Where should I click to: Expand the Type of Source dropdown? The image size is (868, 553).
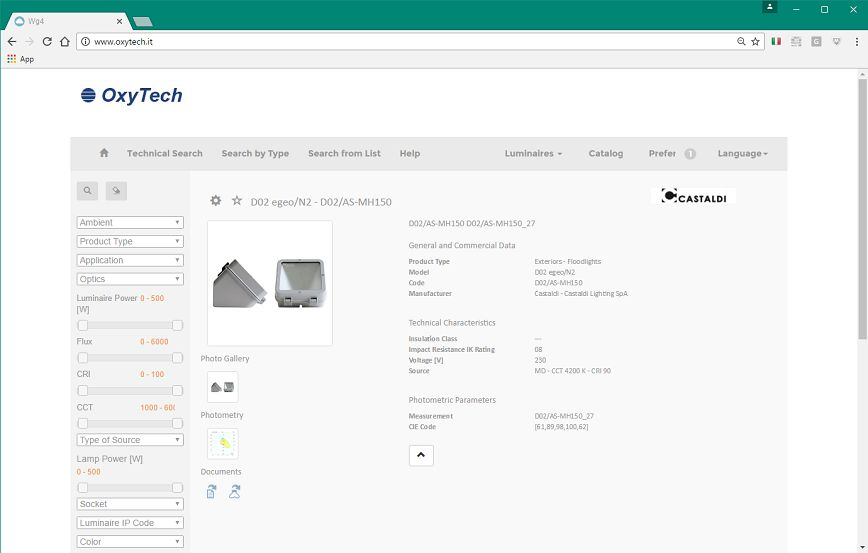(x=130, y=440)
